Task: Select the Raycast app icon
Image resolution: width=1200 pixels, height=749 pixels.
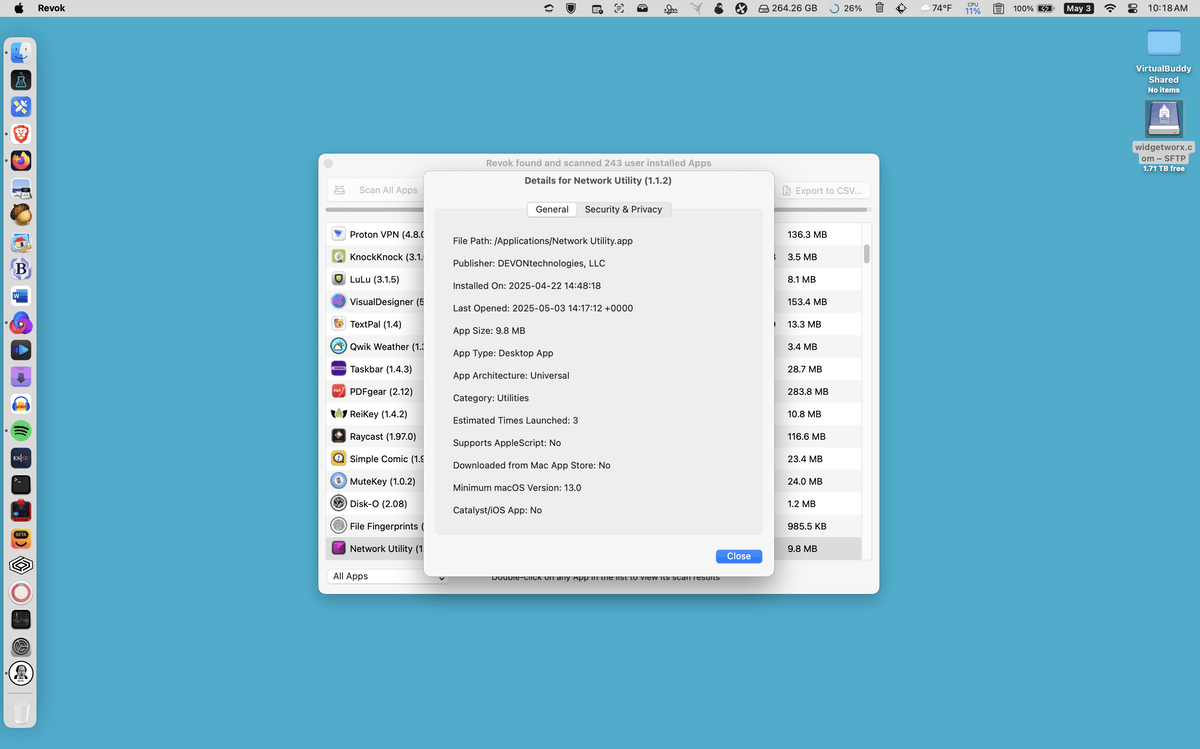Action: click(338, 436)
